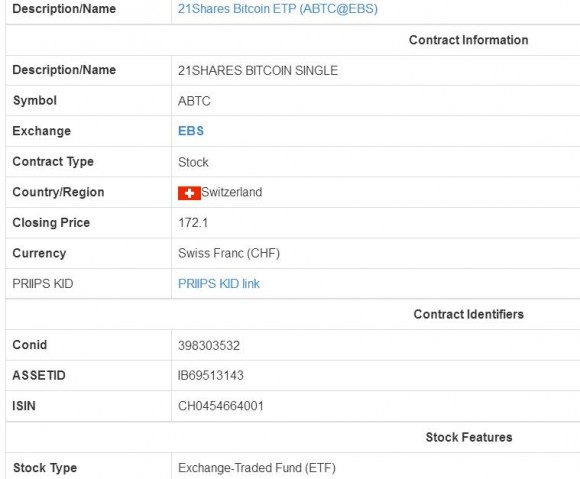Click the Switzerland flag icon
This screenshot has width=580, height=479.
[x=189, y=193]
